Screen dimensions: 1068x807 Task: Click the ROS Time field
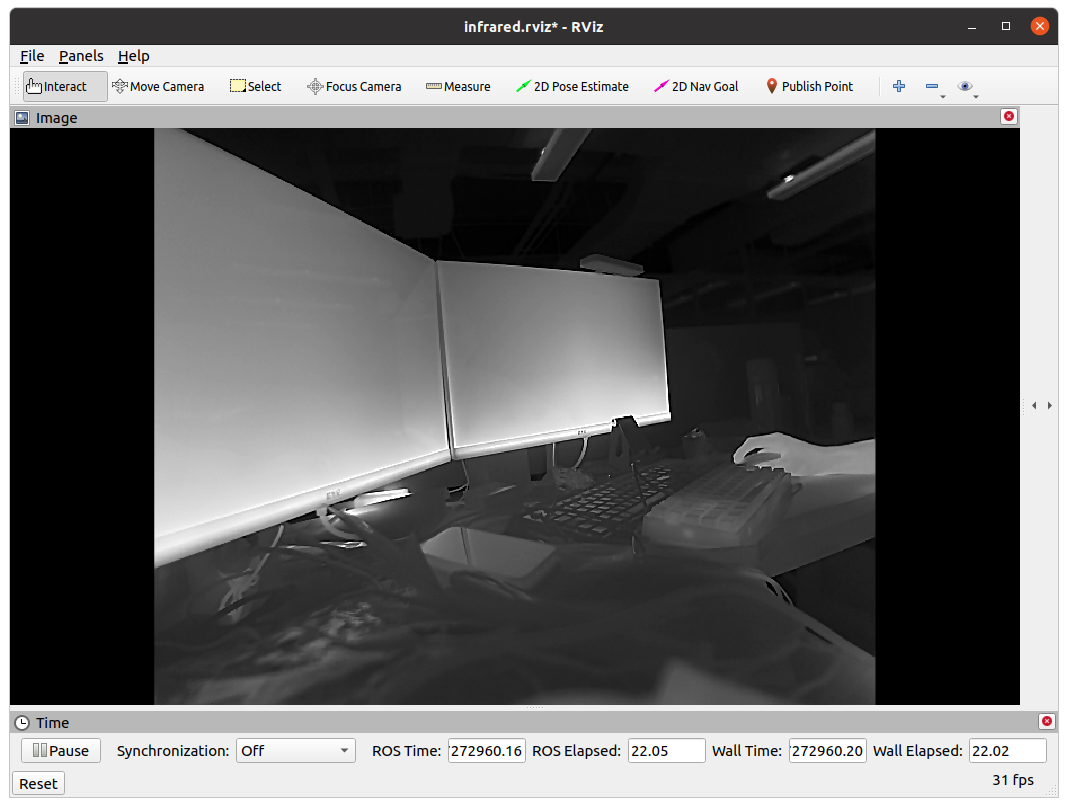tap(486, 750)
